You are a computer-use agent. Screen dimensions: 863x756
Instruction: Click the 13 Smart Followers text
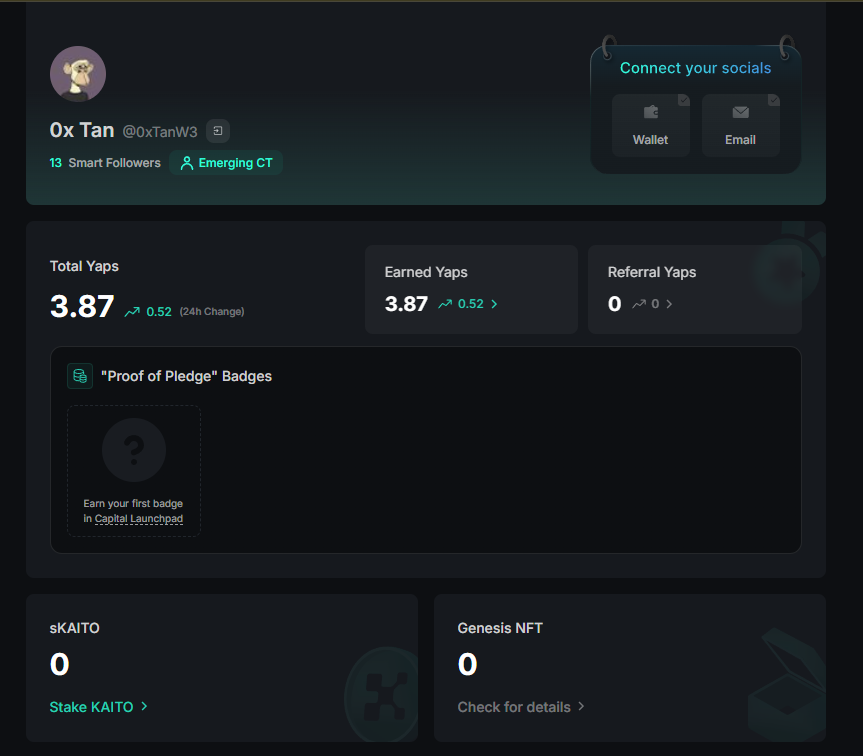105,163
